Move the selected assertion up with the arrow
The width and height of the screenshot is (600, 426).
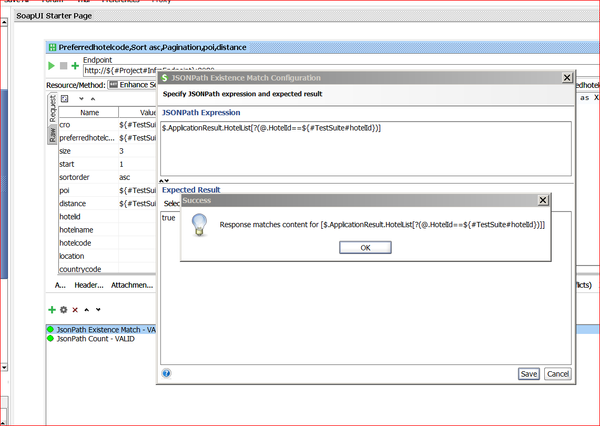click(x=85, y=310)
